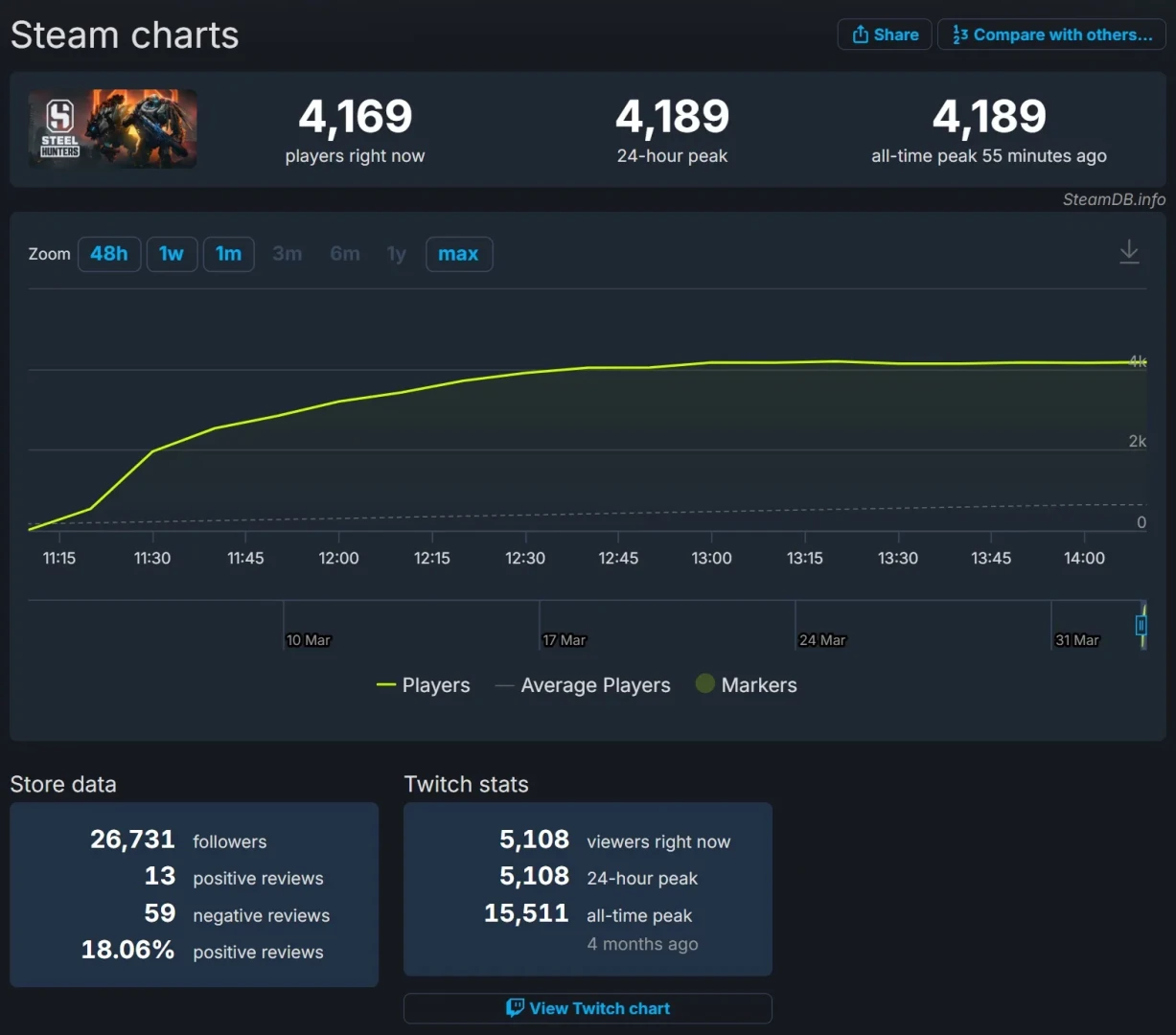Screen dimensions: 1176x1035
Task: Click the 24 Mar navigator marker
Action: pos(822,640)
